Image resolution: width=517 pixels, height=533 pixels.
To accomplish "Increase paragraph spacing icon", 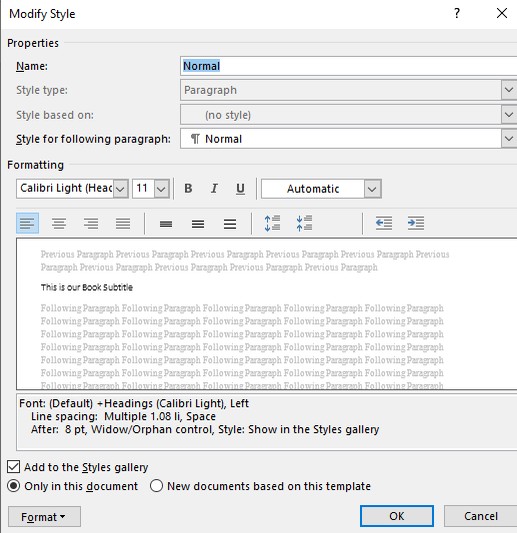I will tap(272, 223).
